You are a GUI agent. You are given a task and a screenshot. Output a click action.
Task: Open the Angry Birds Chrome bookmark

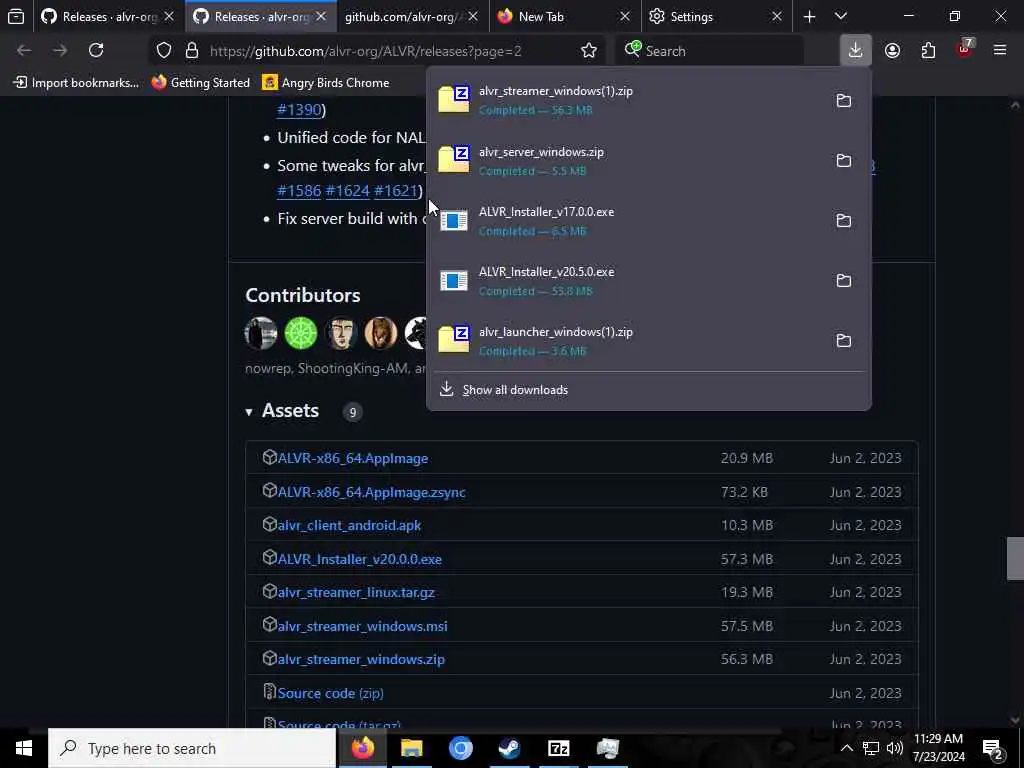point(326,82)
